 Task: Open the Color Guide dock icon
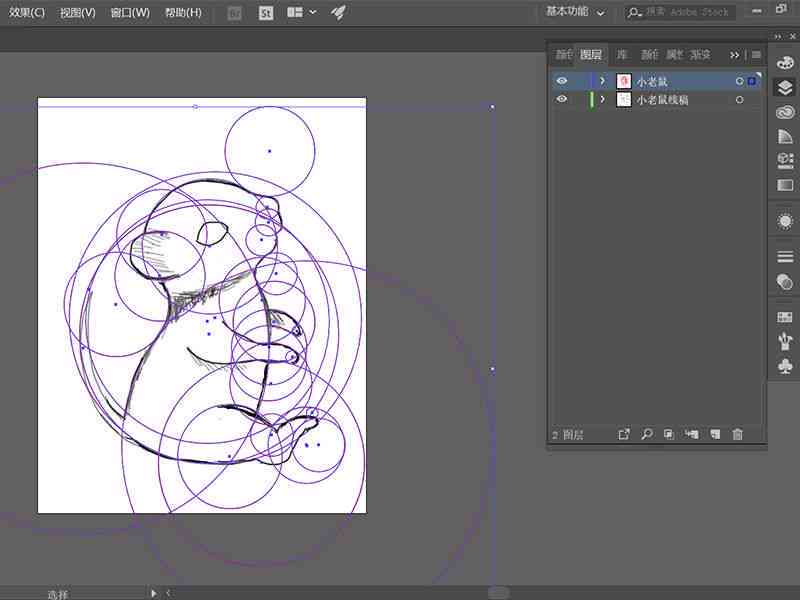(785, 136)
